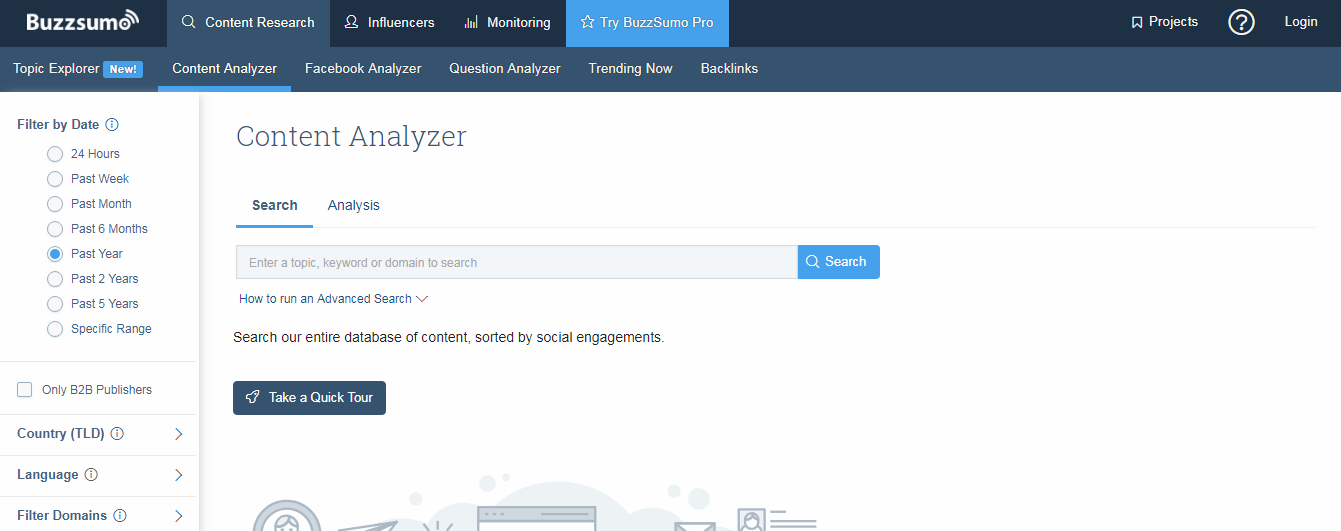
Task: Click info icon beside Language
Action: coord(91,475)
